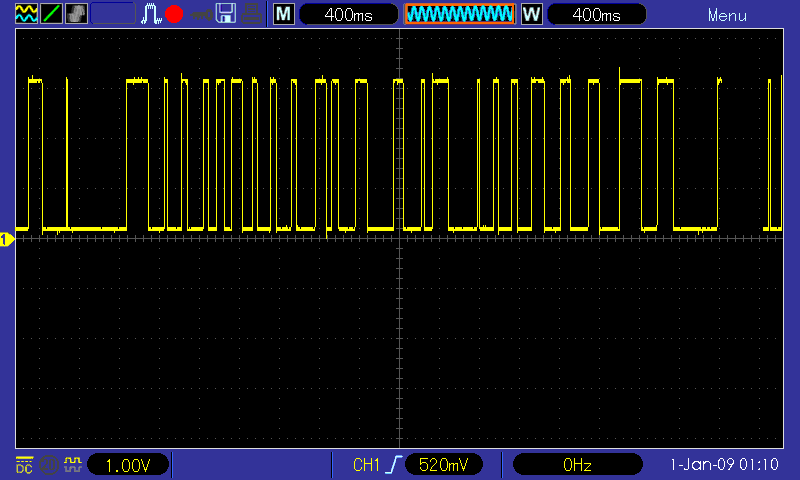Click the waveform memory position bar

pyautogui.click(x=460, y=14)
